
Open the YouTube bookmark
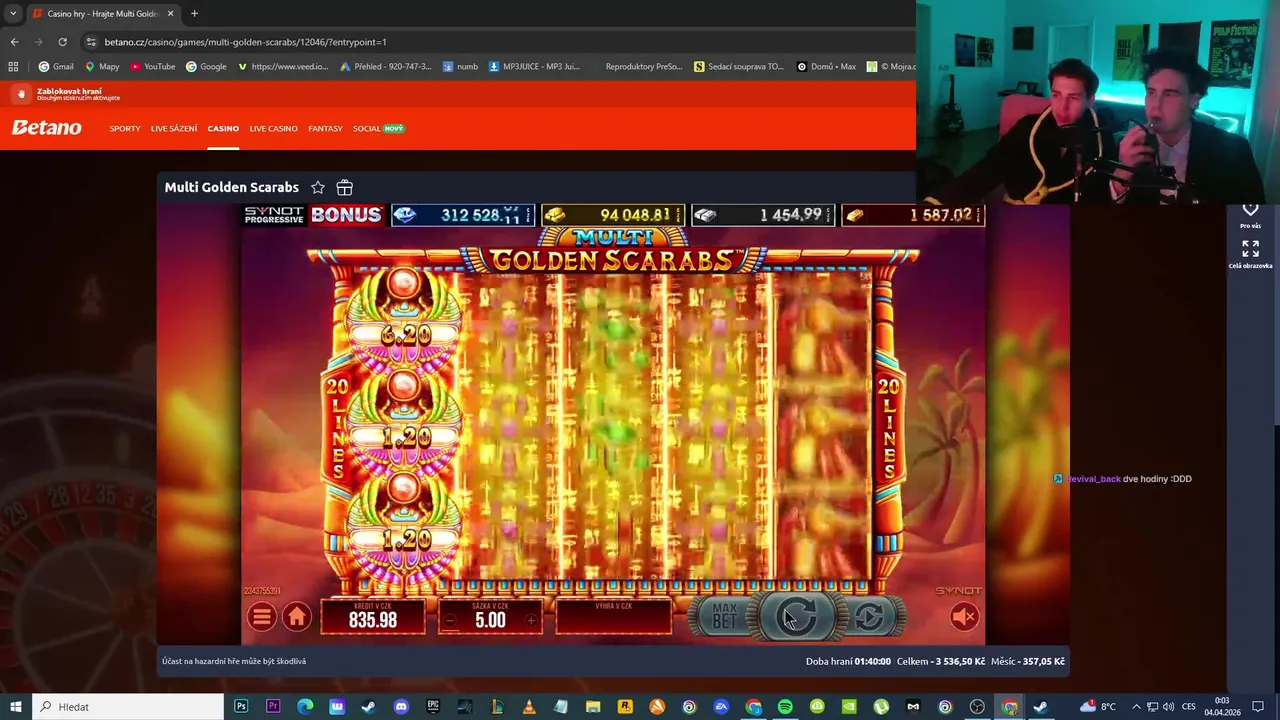[152, 66]
